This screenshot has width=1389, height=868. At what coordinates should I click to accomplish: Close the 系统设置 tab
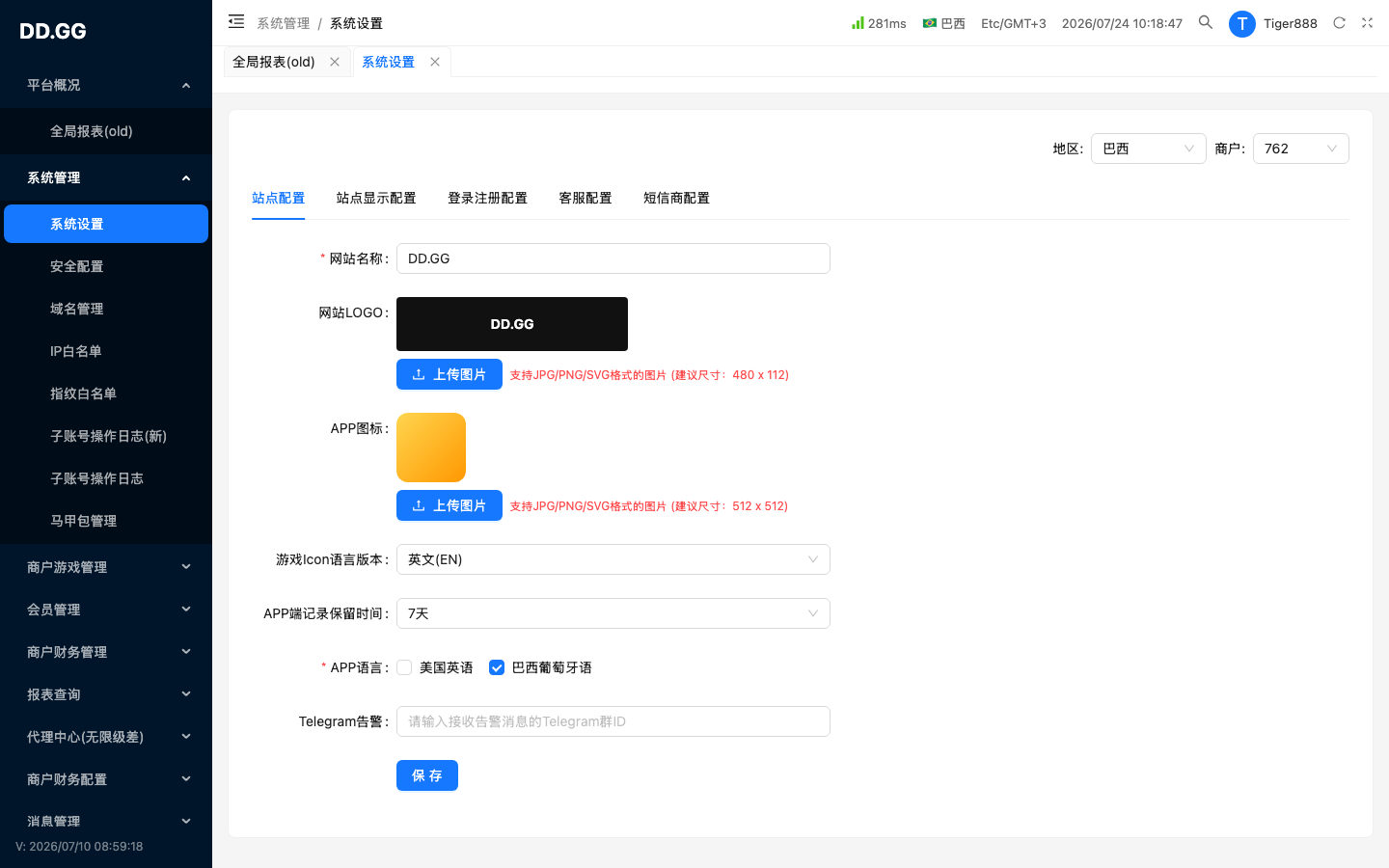pyautogui.click(x=435, y=62)
